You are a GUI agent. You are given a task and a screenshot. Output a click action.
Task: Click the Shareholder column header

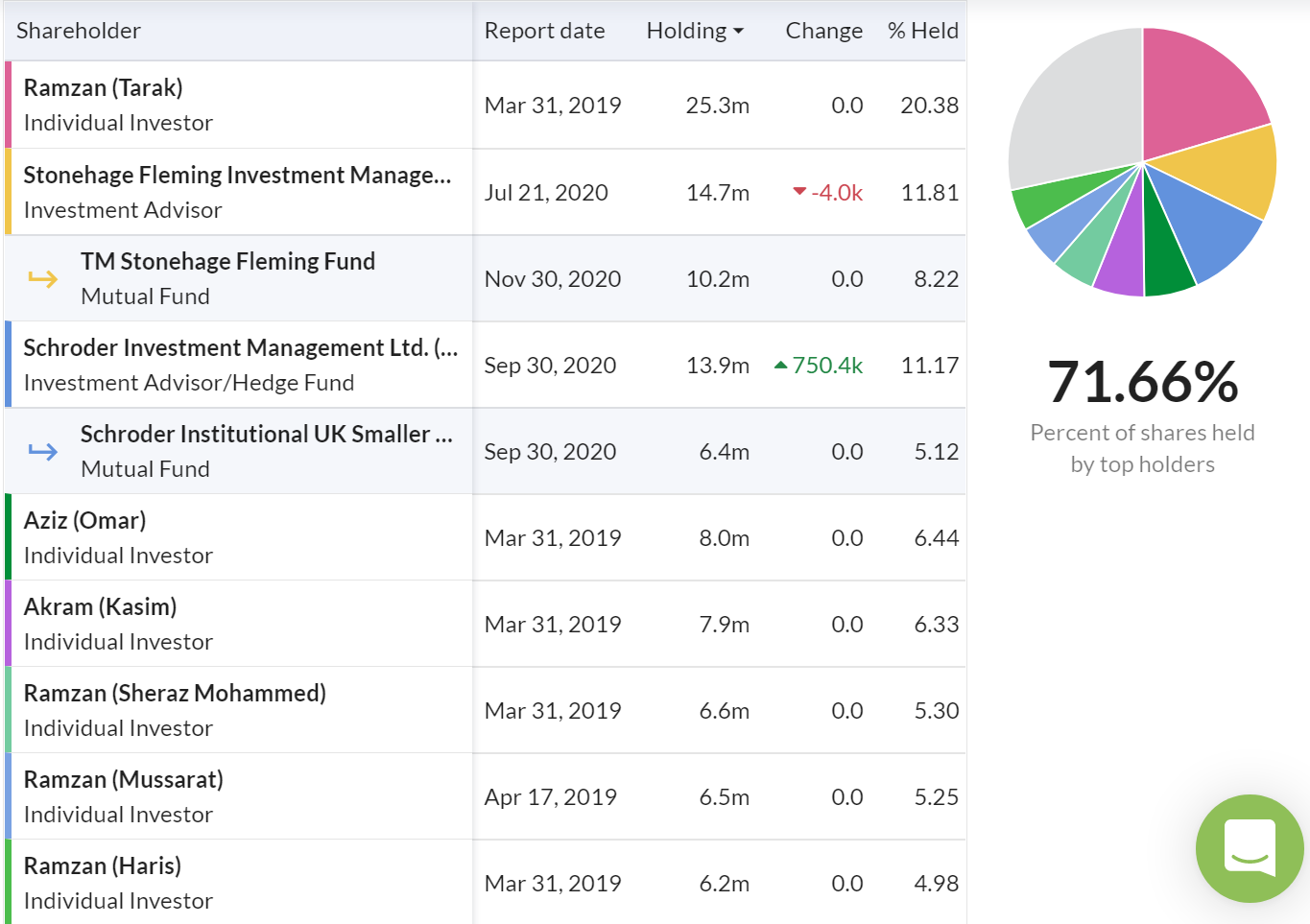click(79, 31)
